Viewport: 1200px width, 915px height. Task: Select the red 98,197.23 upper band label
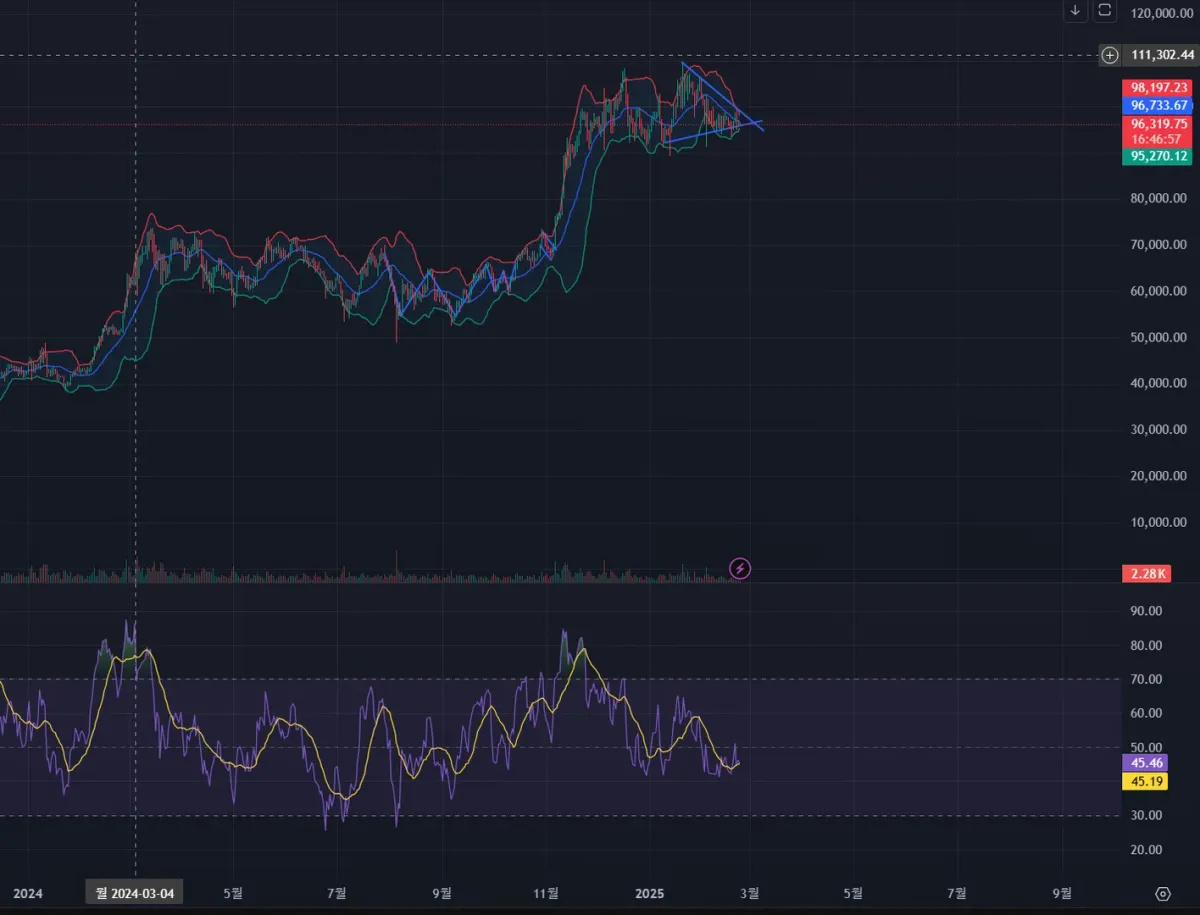1159,88
